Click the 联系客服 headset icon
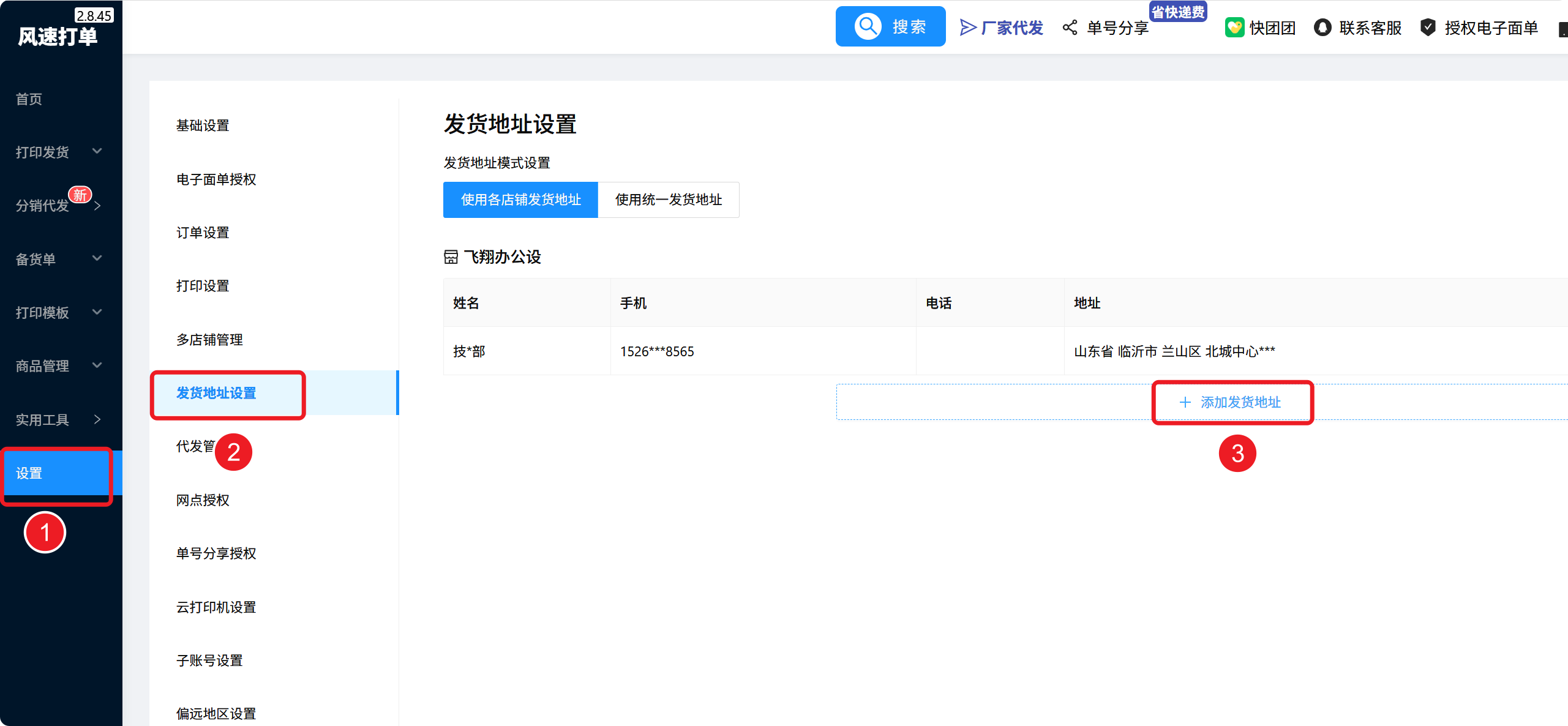 pos(1322,28)
